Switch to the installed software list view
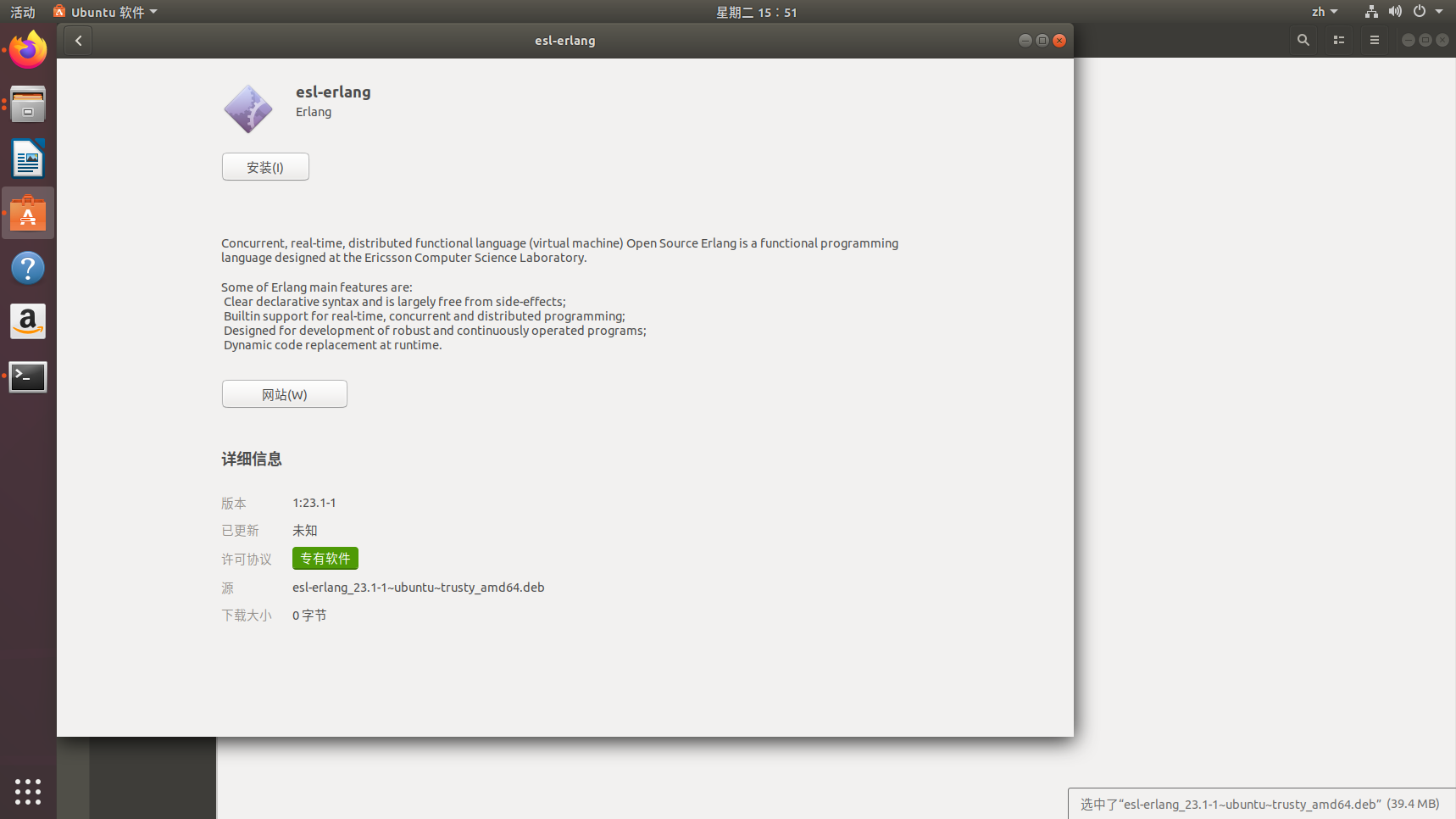 (1338, 40)
